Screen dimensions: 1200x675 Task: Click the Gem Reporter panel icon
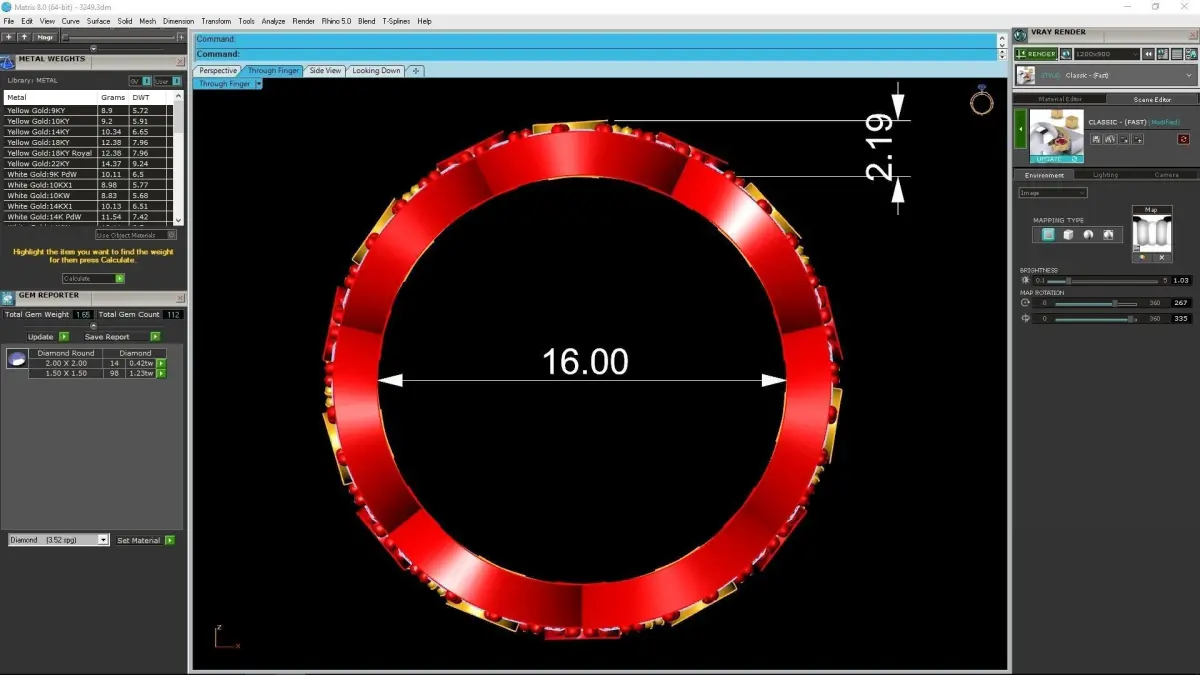(x=8, y=297)
